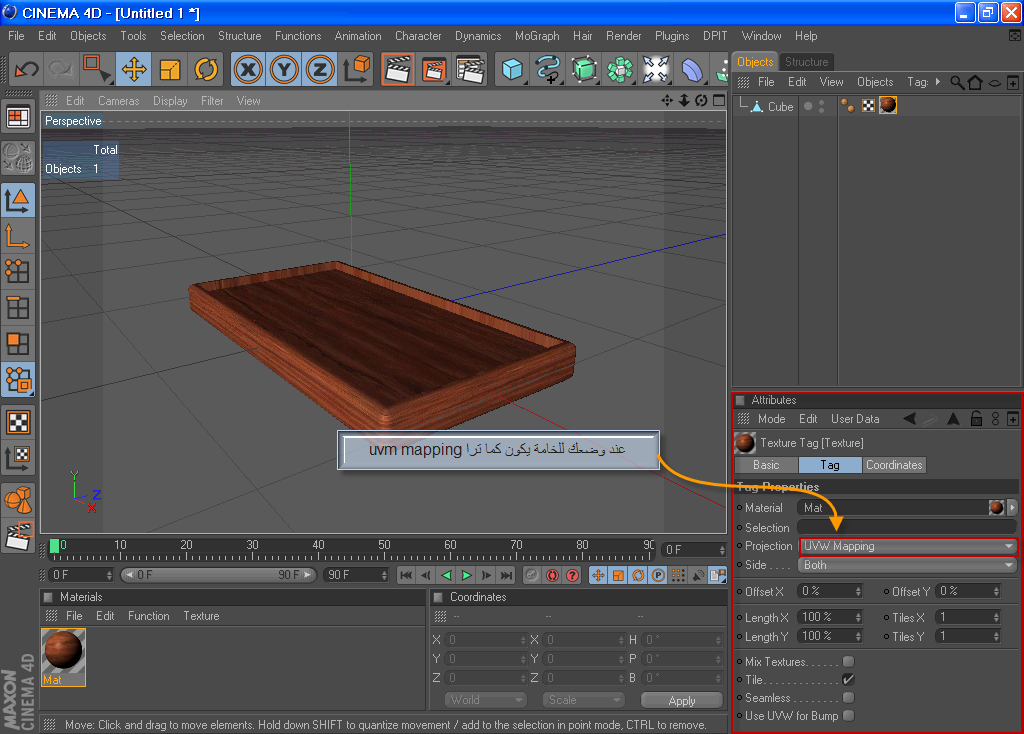Switch to Points mode
This screenshot has width=1024, height=734.
(18, 272)
